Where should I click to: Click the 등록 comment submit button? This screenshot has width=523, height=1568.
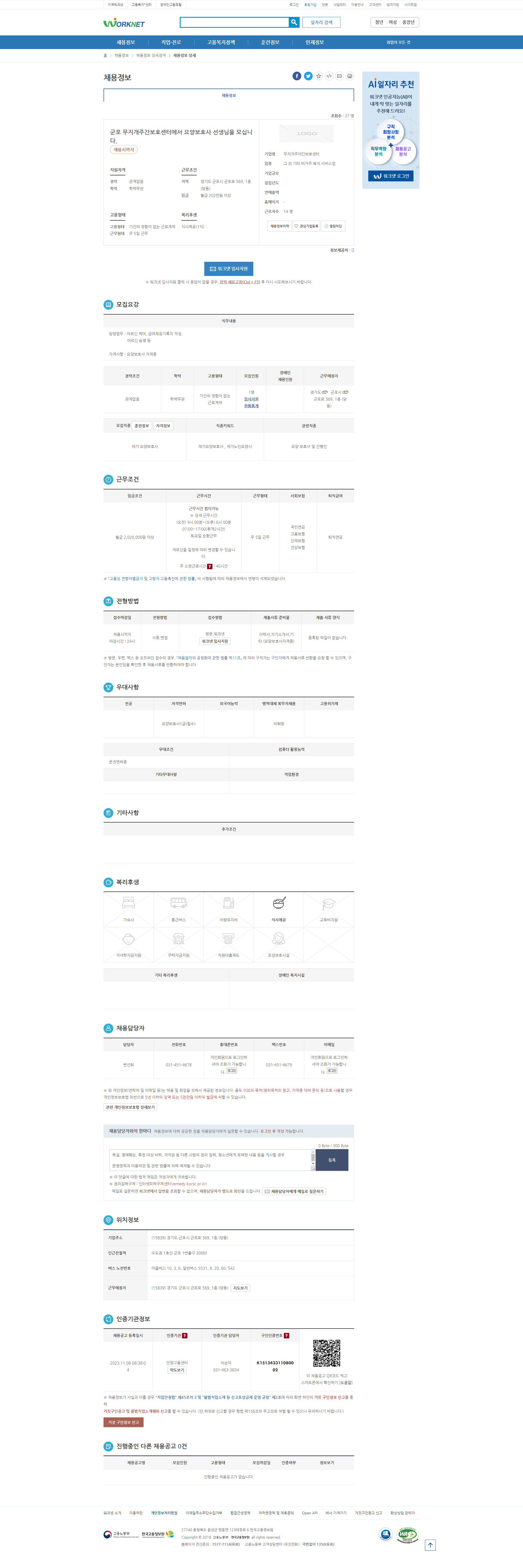(x=332, y=1160)
